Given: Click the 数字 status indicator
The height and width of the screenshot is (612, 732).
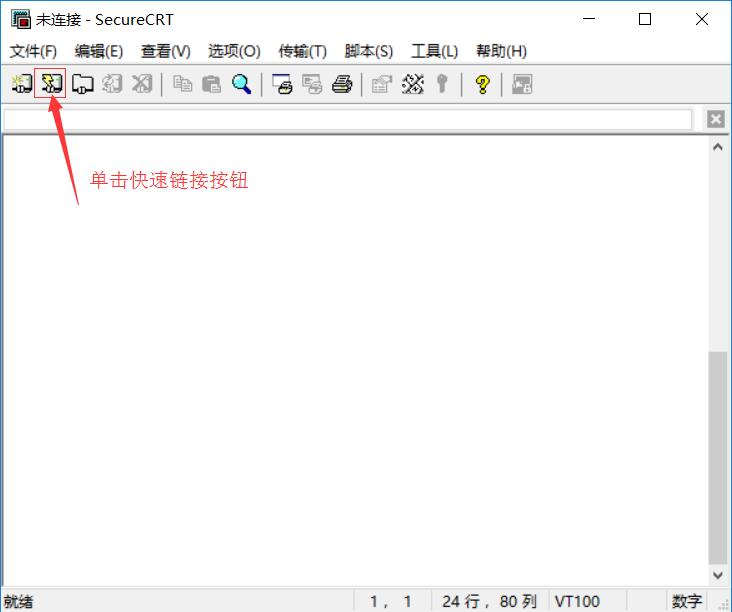Looking at the screenshot, I should (686, 601).
